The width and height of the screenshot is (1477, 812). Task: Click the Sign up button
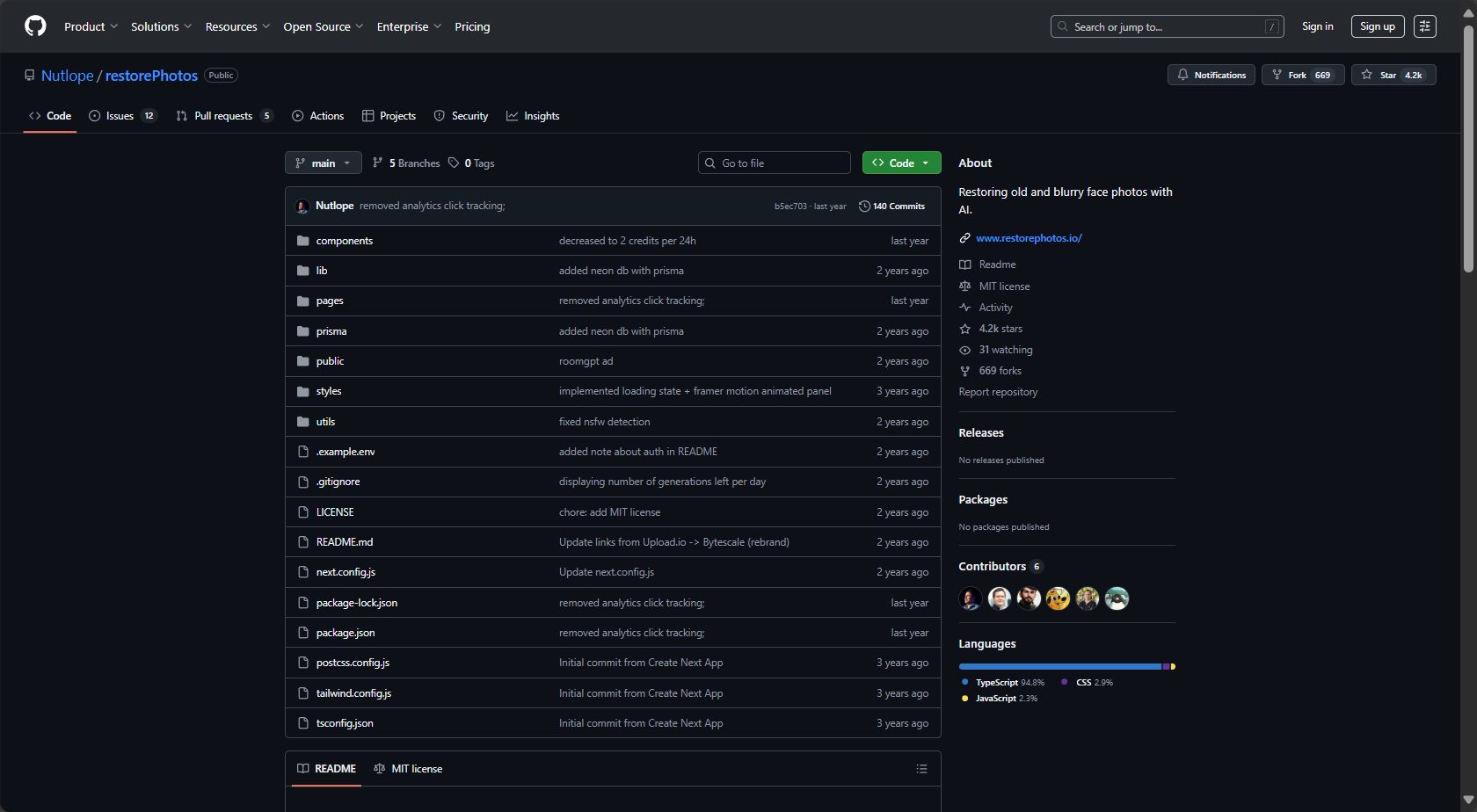coord(1378,26)
